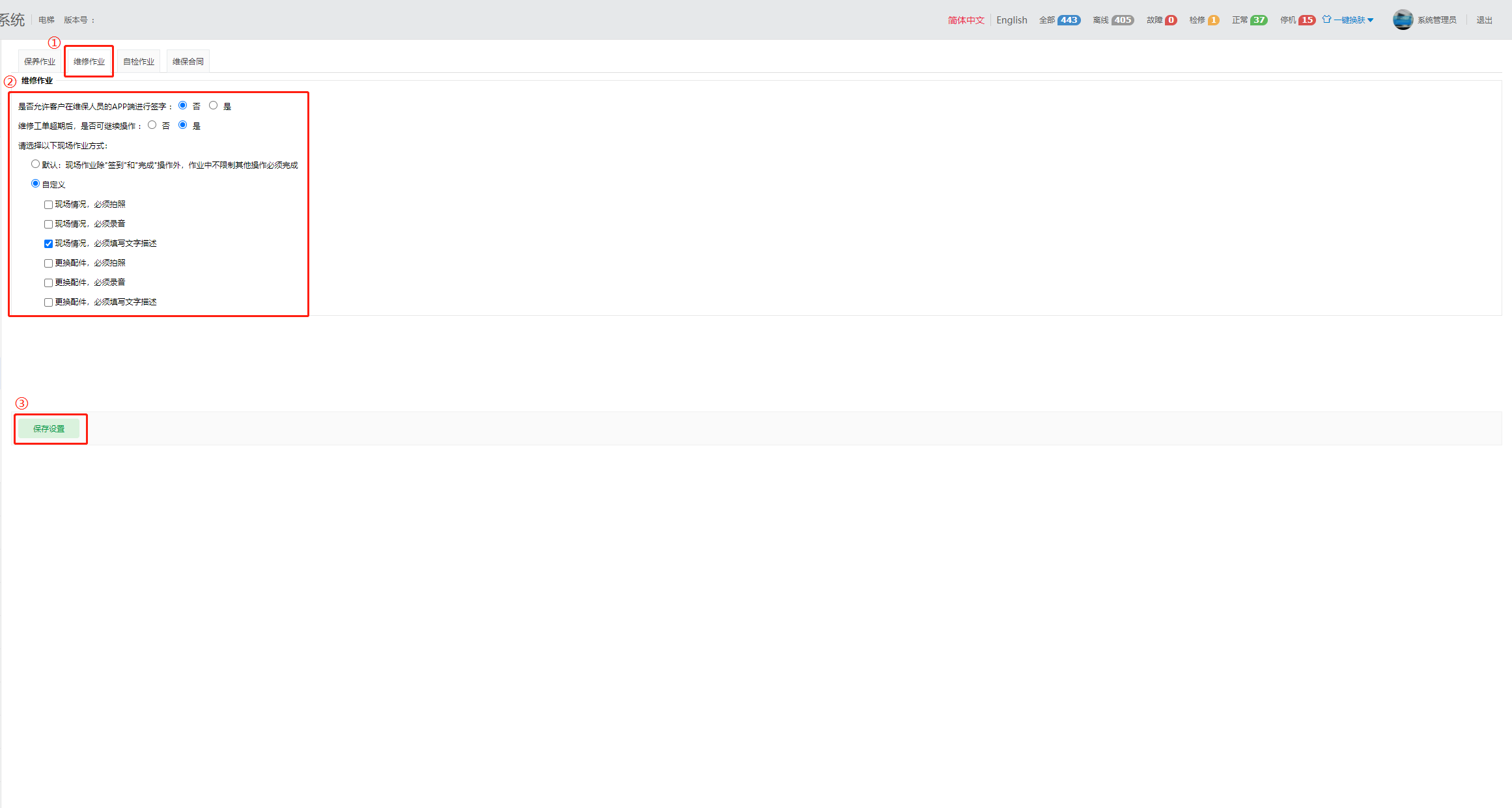Click the green 37 normal badge
The width and height of the screenshot is (1512, 808).
point(1259,20)
